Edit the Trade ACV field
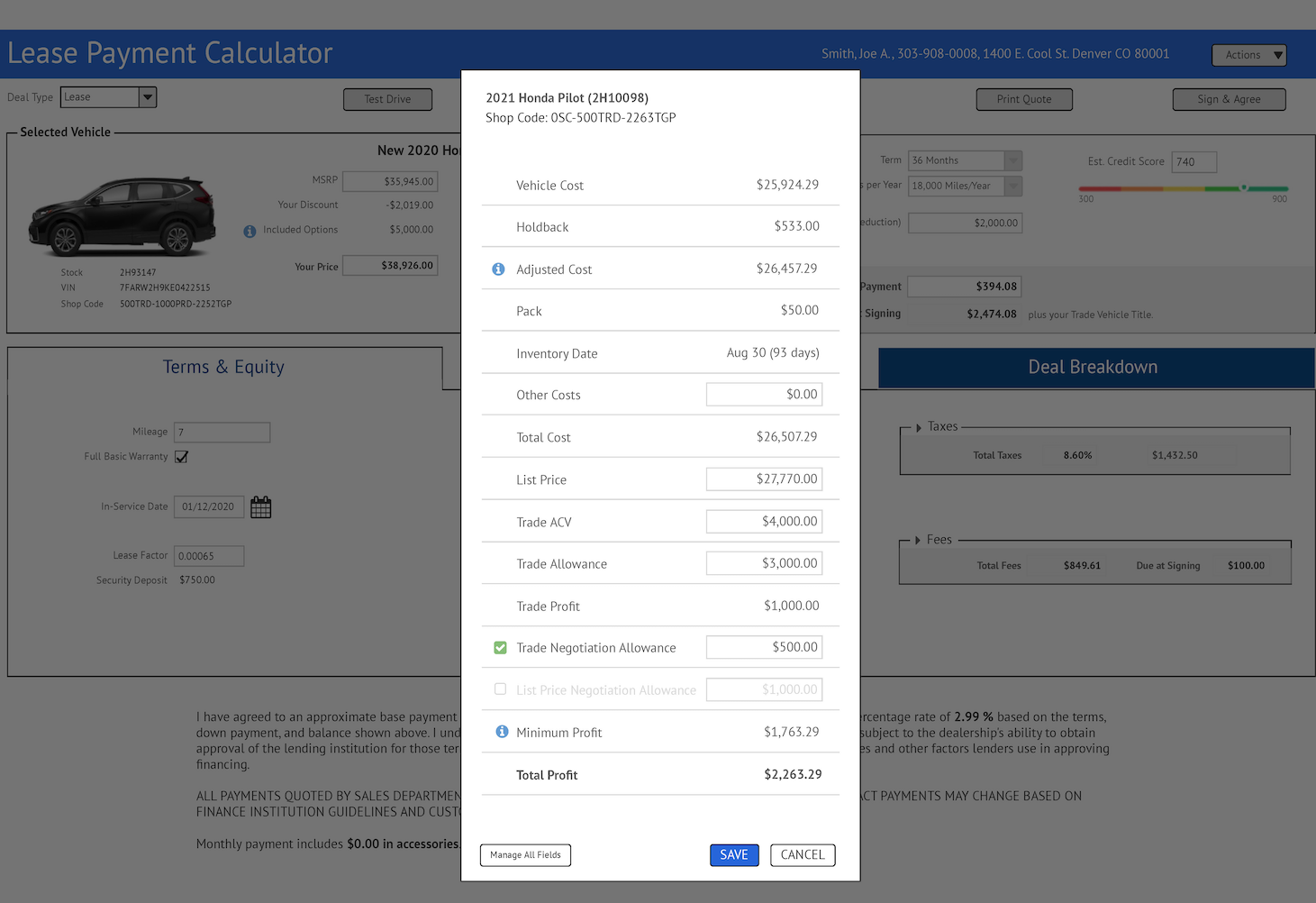 764,522
